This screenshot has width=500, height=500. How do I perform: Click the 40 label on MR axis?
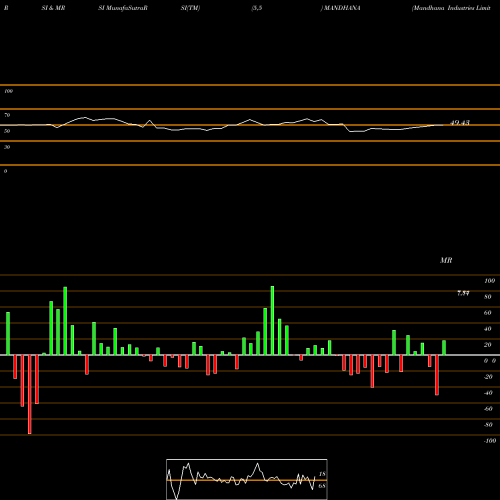point(488,329)
